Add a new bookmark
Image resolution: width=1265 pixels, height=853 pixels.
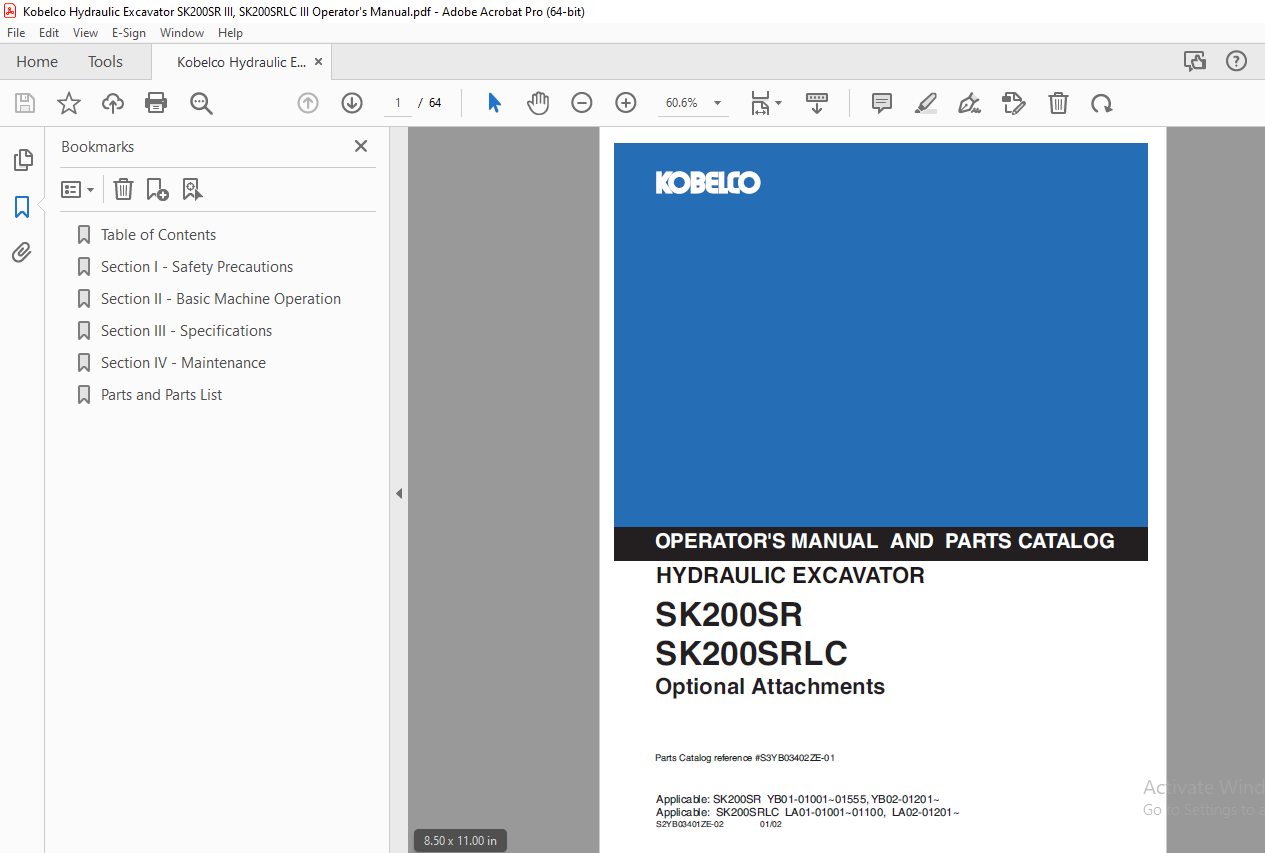click(158, 189)
